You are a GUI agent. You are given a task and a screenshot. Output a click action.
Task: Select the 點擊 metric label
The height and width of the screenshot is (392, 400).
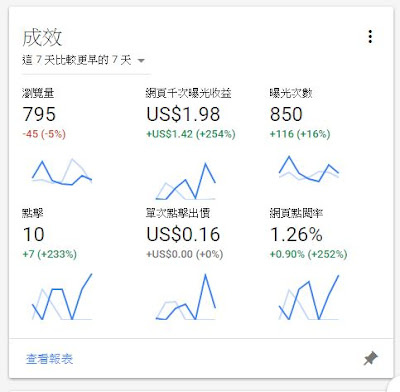click(33, 213)
